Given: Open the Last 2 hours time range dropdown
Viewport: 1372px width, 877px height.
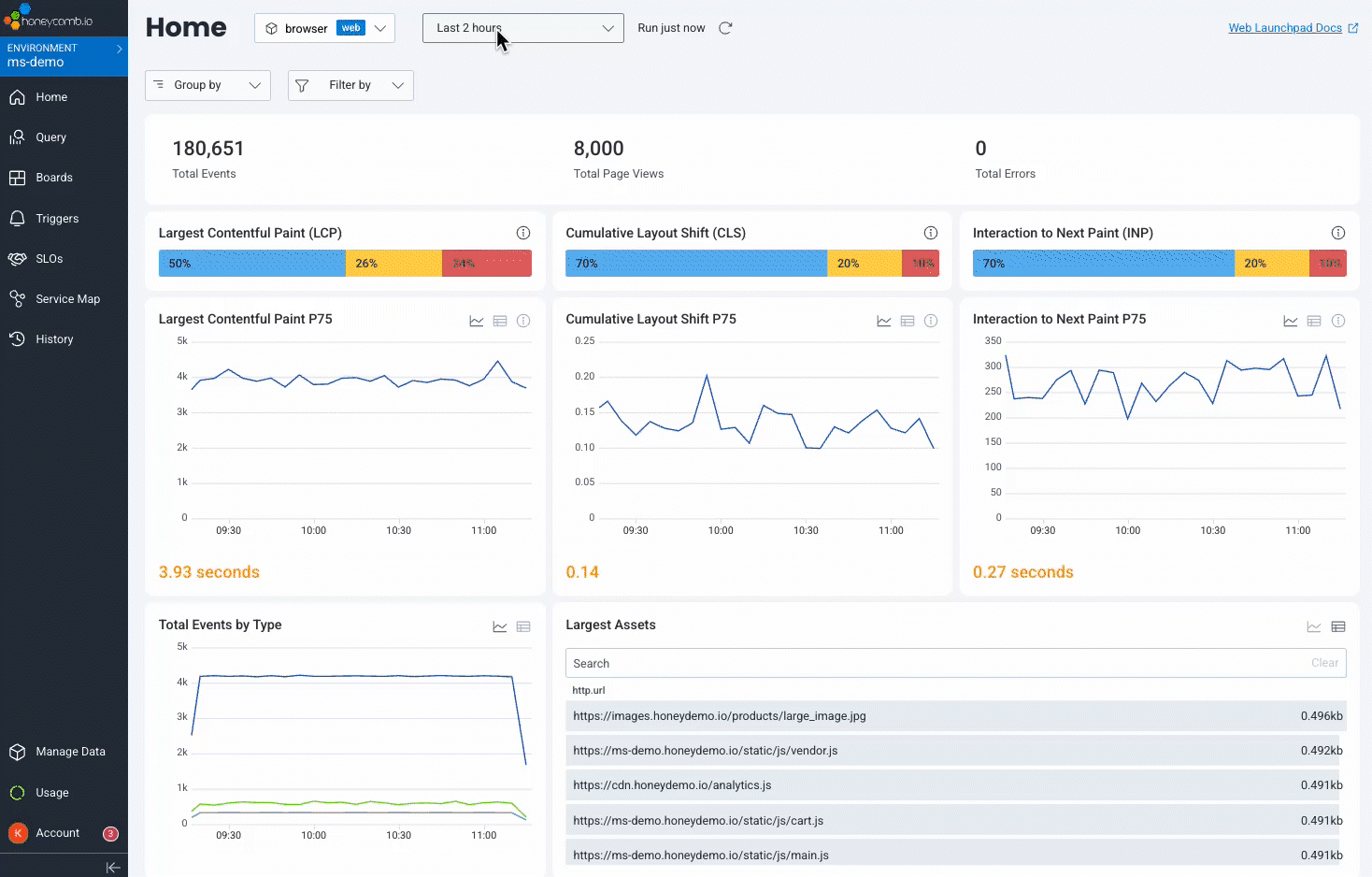Looking at the screenshot, I should coord(522,28).
